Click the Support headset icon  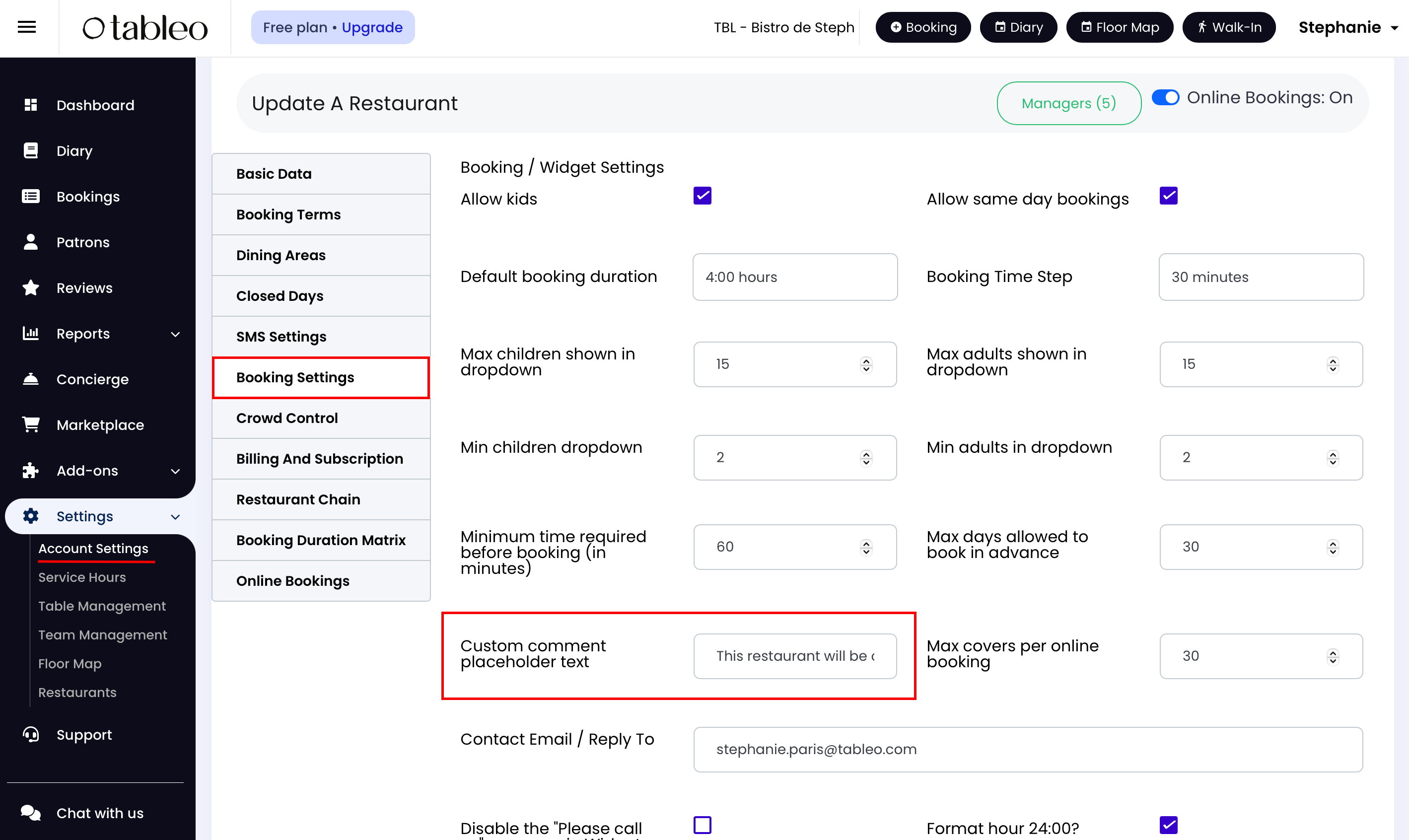[x=31, y=734]
